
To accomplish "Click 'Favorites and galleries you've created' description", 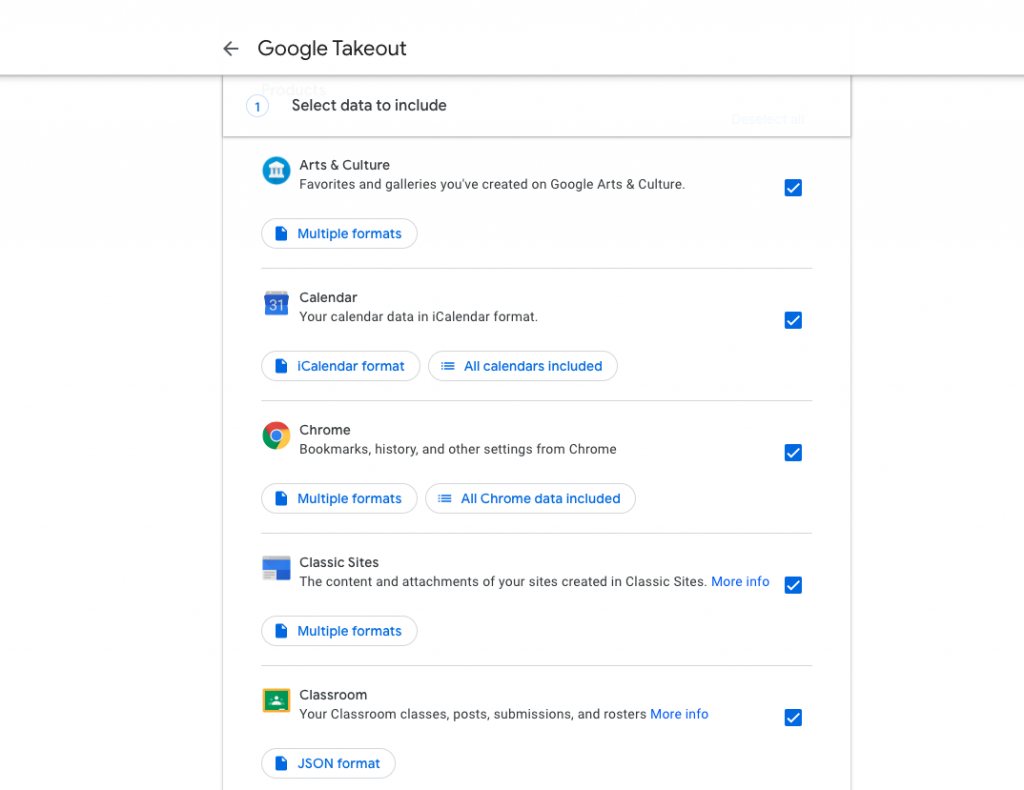I will [492, 185].
